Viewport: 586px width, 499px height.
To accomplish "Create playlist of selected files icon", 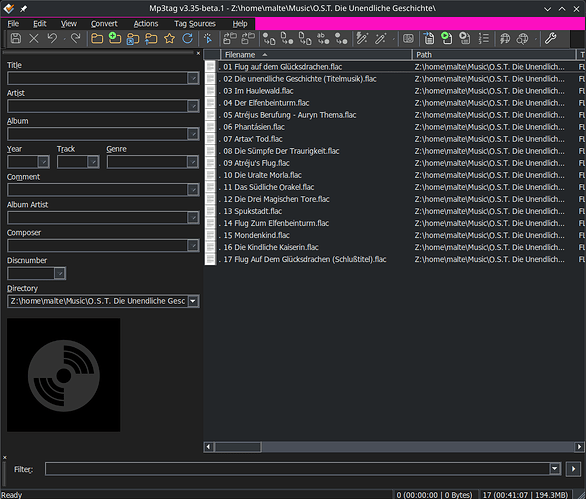I will (465, 38).
